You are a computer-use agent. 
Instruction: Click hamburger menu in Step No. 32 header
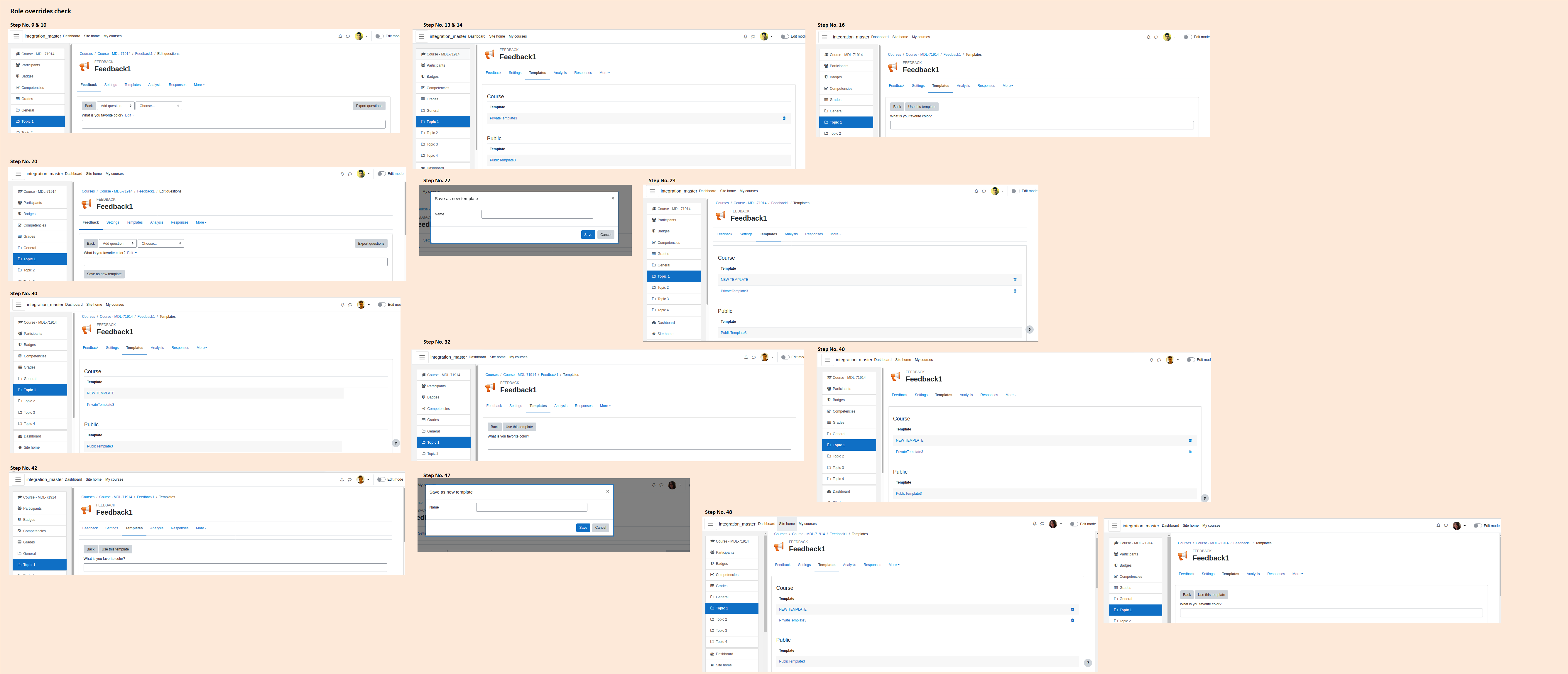[x=422, y=357]
